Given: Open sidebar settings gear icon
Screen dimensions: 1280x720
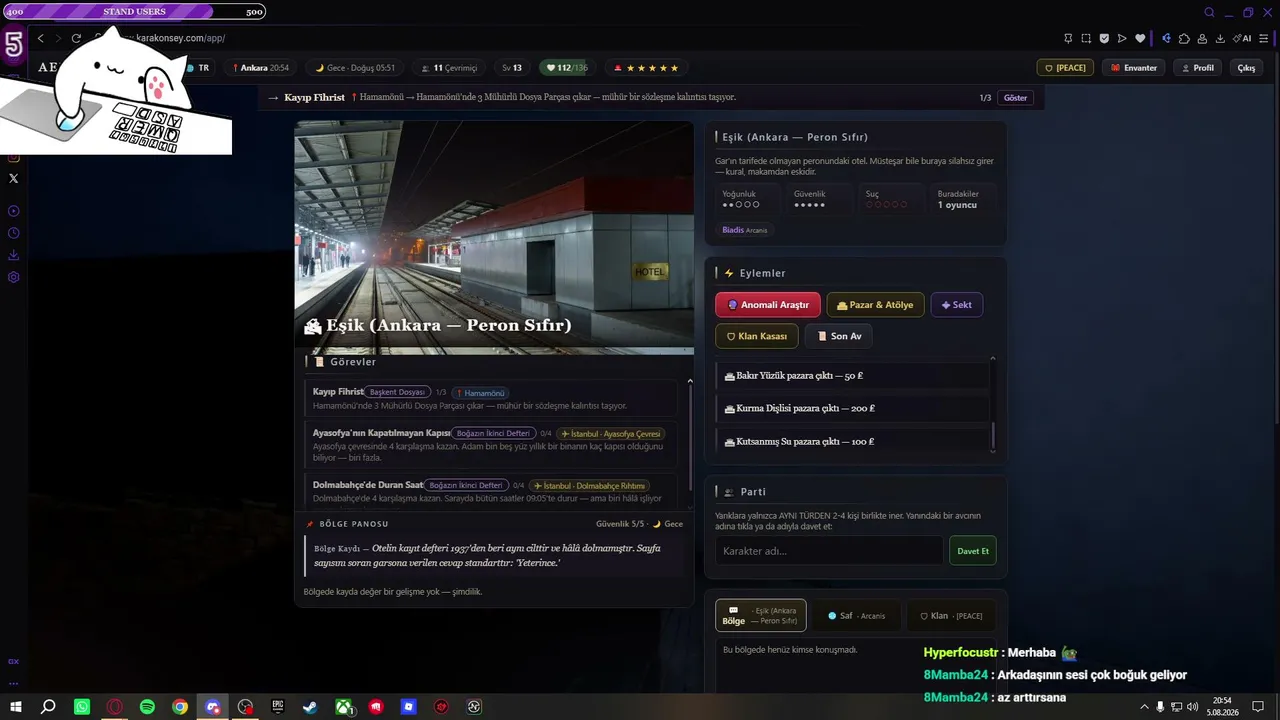Looking at the screenshot, I should coord(14,277).
